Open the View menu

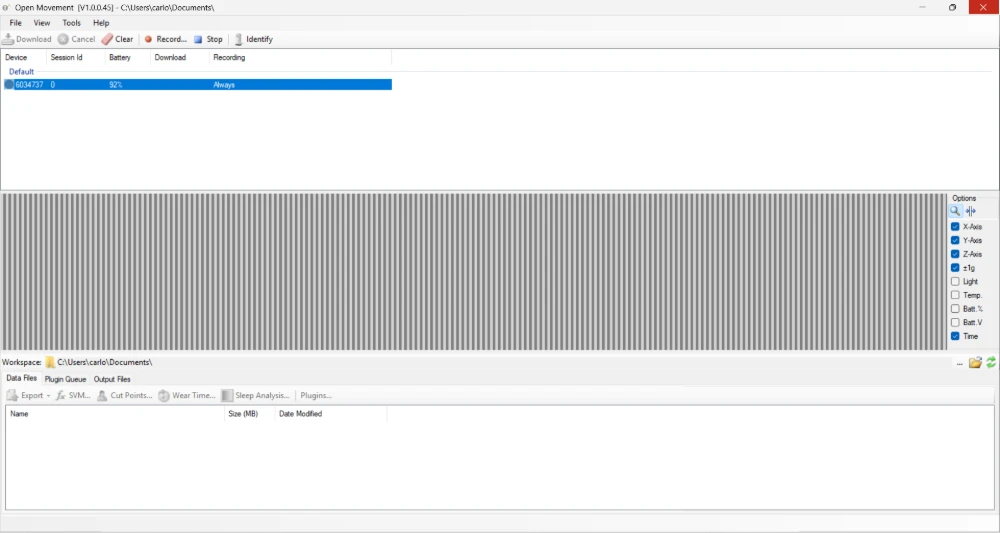click(41, 22)
